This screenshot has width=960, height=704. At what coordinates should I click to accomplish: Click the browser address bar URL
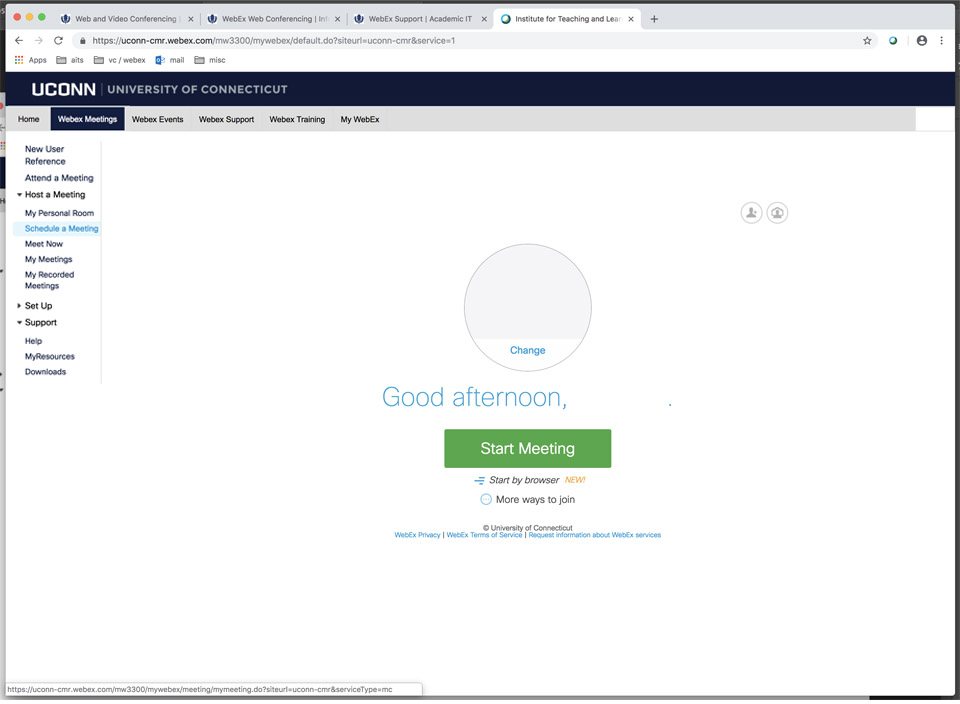coord(400,41)
